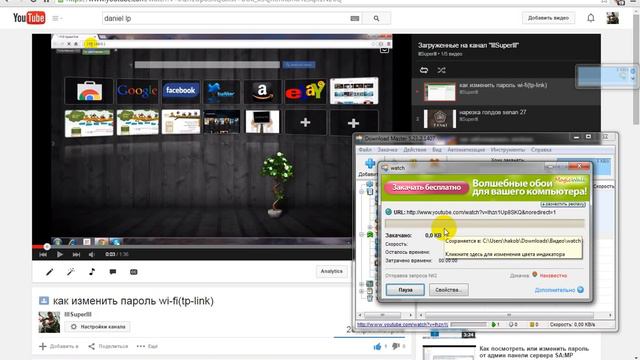Click the red 'Неизвестно' dynamics status
This screenshot has height=360, width=640.
(553, 276)
